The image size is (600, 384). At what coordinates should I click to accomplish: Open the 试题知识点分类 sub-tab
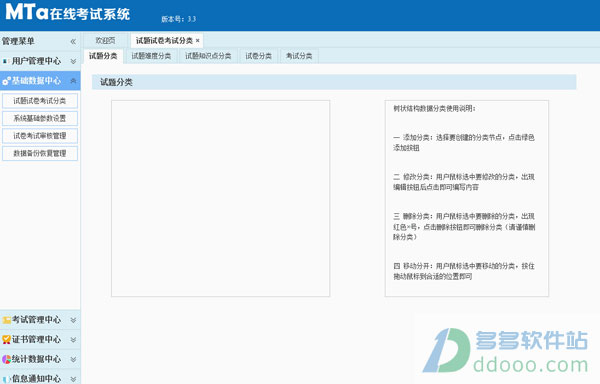tap(208, 56)
